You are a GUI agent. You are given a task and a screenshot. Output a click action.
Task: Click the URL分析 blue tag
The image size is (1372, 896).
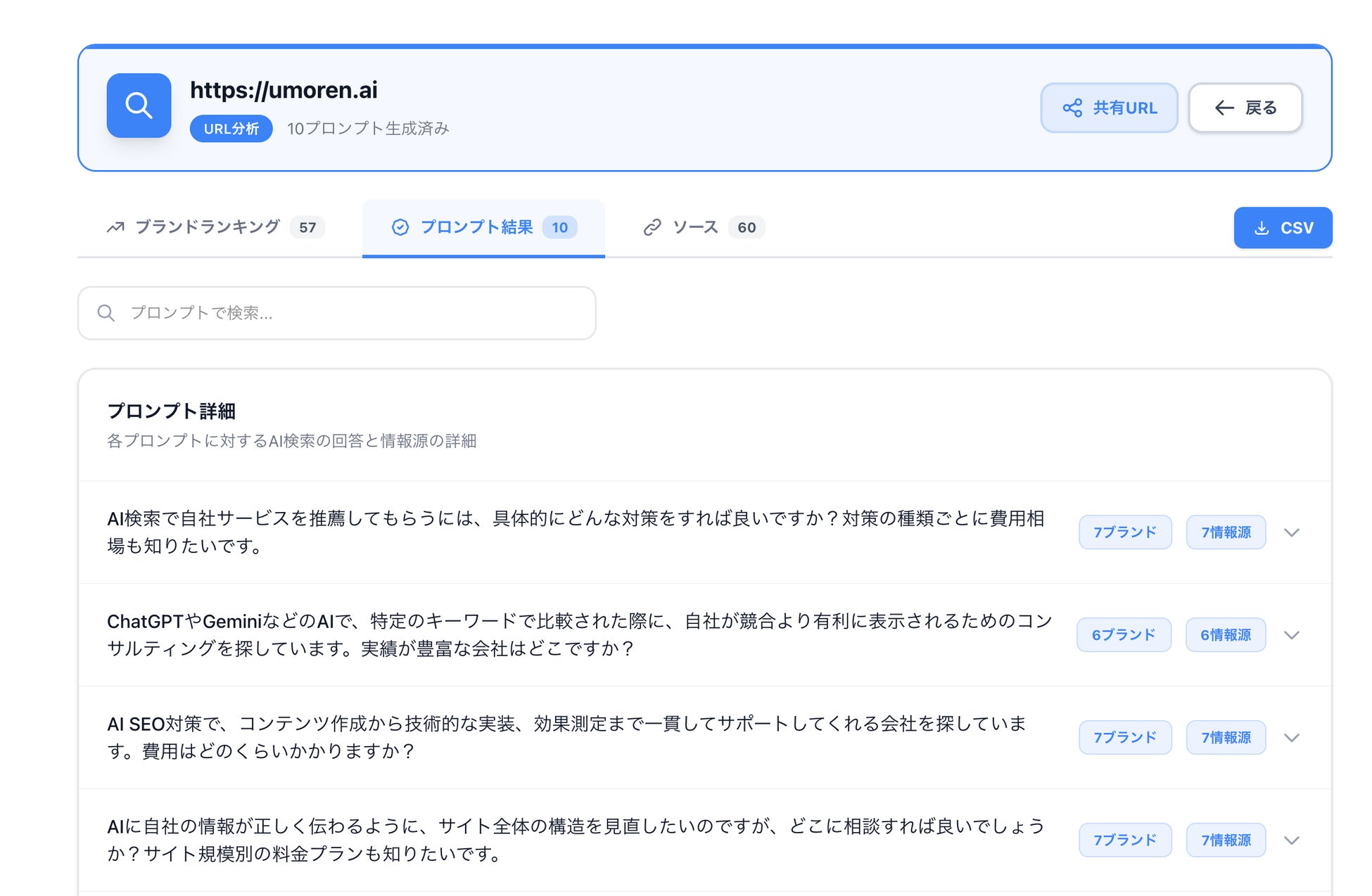click(231, 129)
